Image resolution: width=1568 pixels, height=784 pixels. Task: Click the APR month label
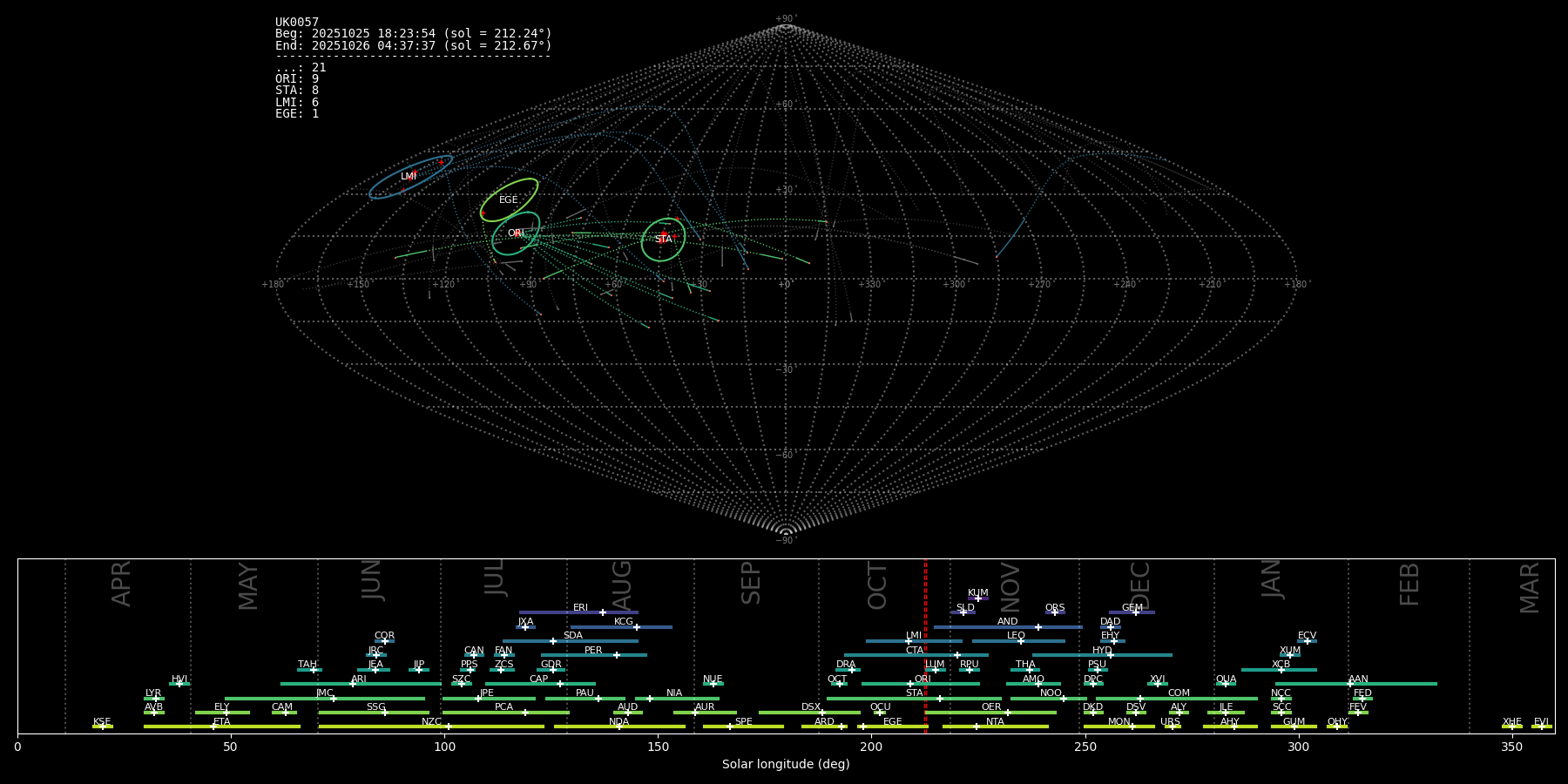(122, 584)
